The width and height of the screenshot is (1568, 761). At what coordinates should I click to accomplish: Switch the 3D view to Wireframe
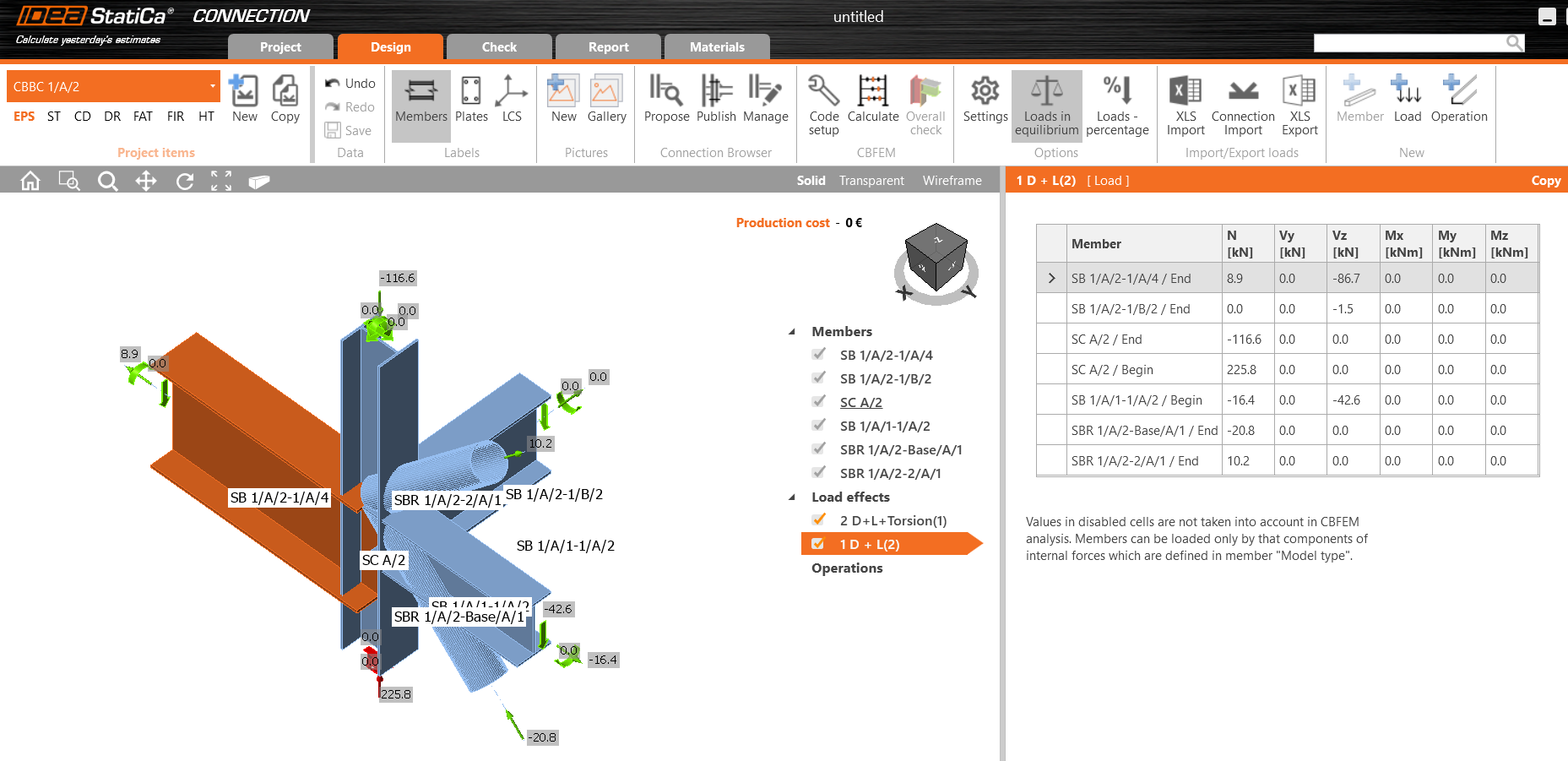click(952, 180)
